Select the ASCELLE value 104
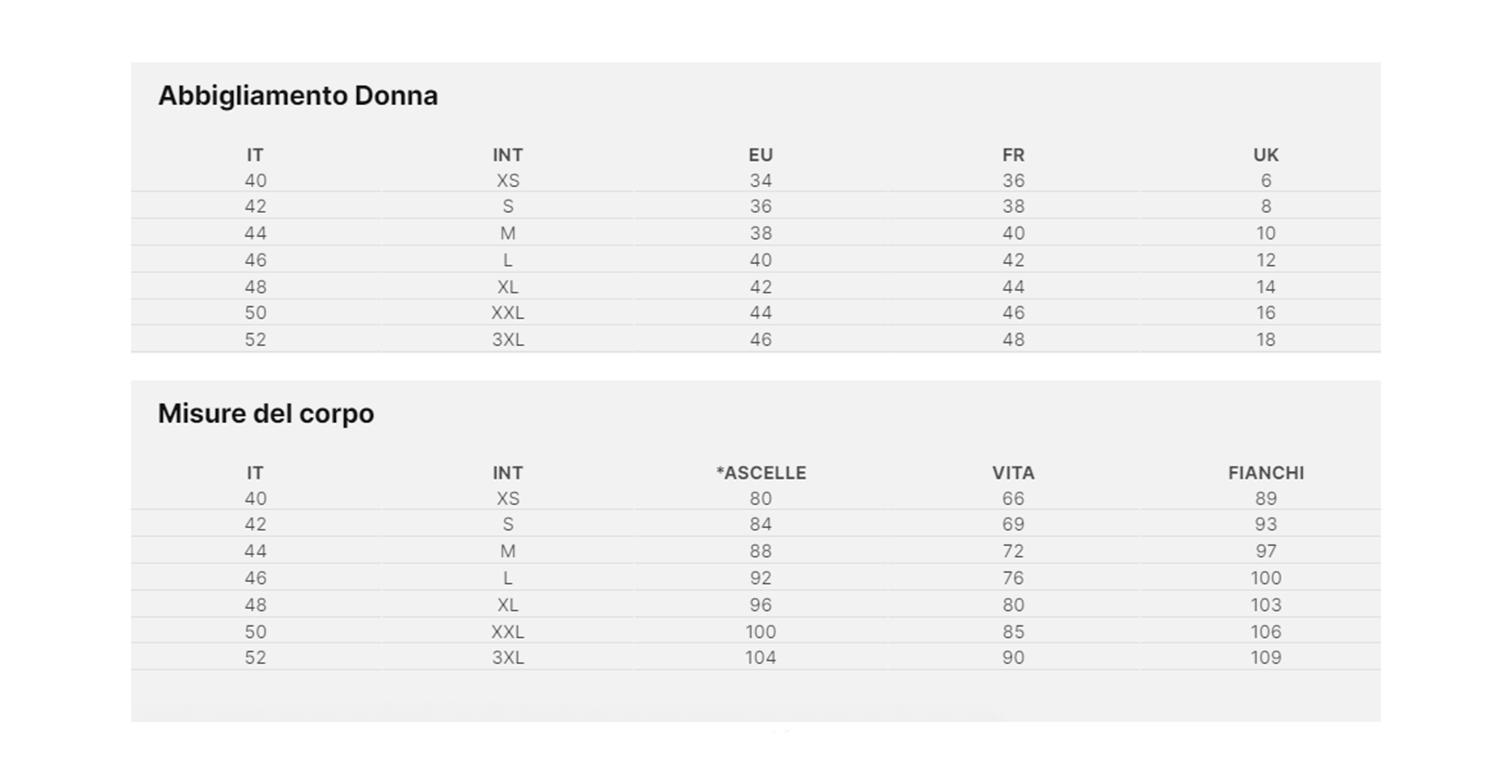Screen dimensions: 1512x780 pos(760,658)
